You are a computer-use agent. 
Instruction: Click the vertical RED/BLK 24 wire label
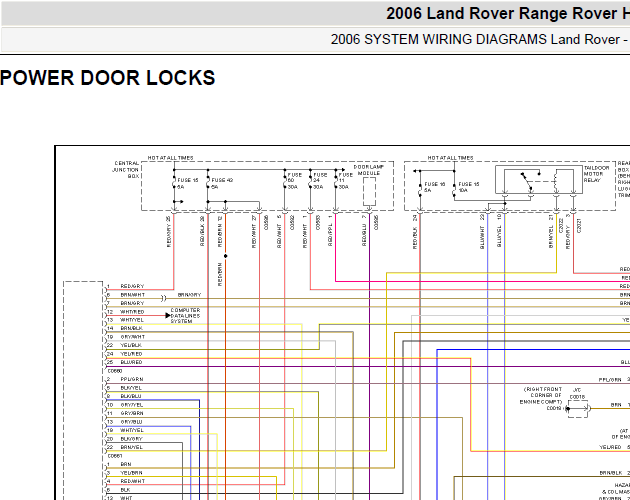pyautogui.click(x=415, y=238)
